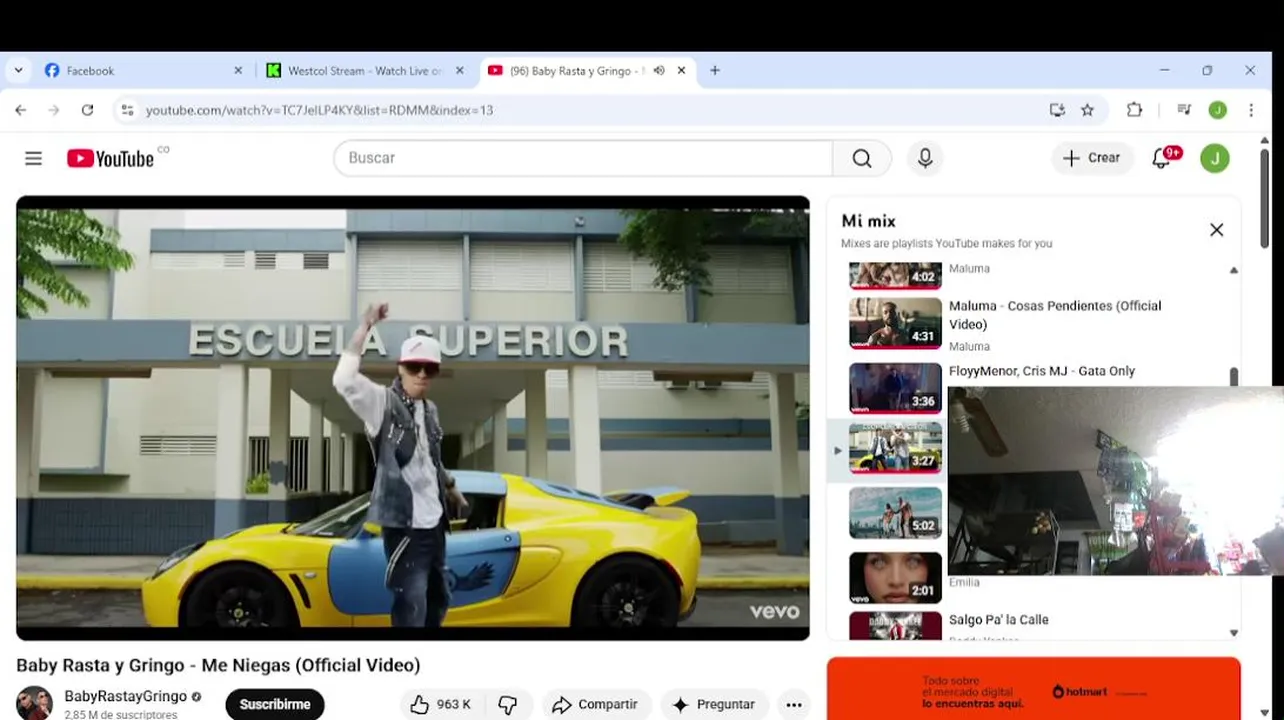Select the 2:01 Emilia thumbnail
The width and height of the screenshot is (1284, 720).
click(895, 578)
